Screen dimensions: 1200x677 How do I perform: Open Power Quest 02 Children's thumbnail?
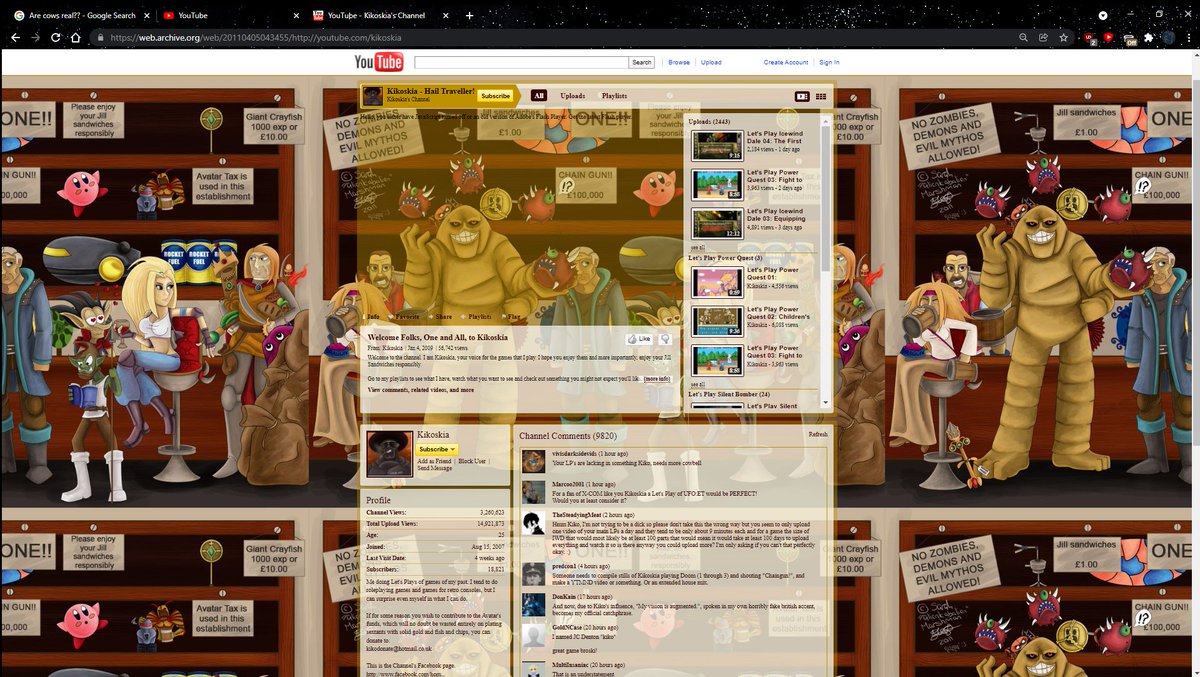717,321
